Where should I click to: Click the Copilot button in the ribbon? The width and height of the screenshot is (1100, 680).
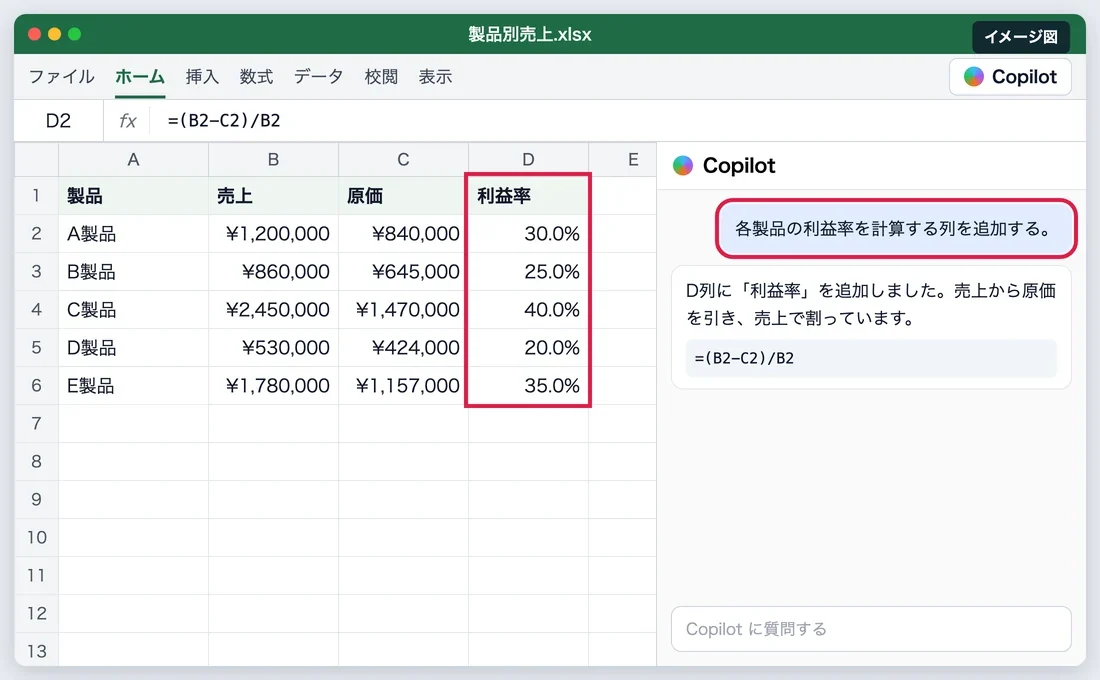coord(1010,76)
